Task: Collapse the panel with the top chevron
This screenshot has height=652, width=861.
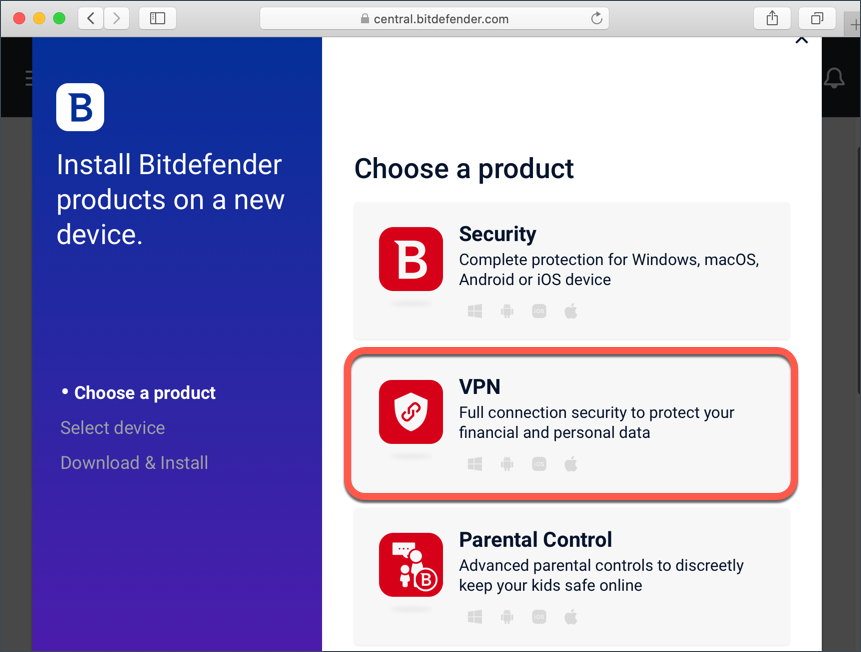Action: tap(802, 40)
